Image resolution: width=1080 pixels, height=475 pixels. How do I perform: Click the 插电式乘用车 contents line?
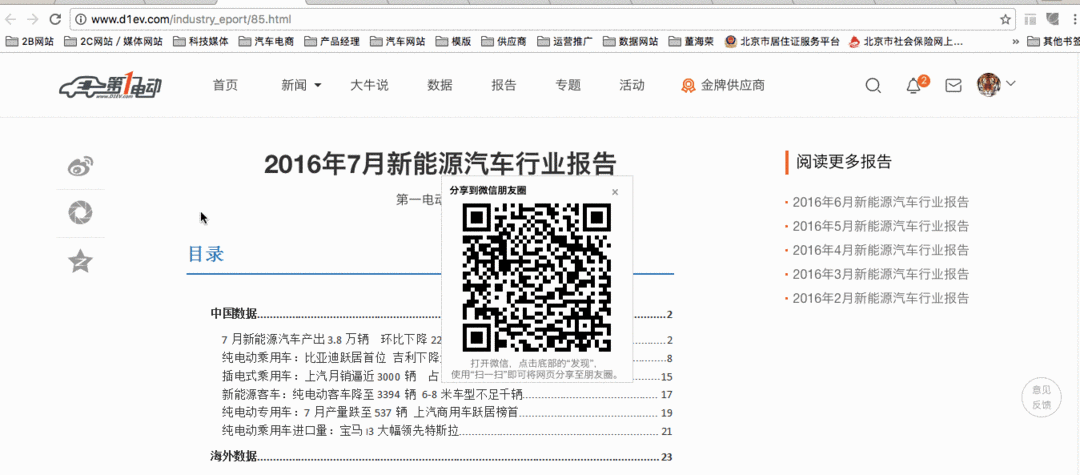tap(447, 376)
